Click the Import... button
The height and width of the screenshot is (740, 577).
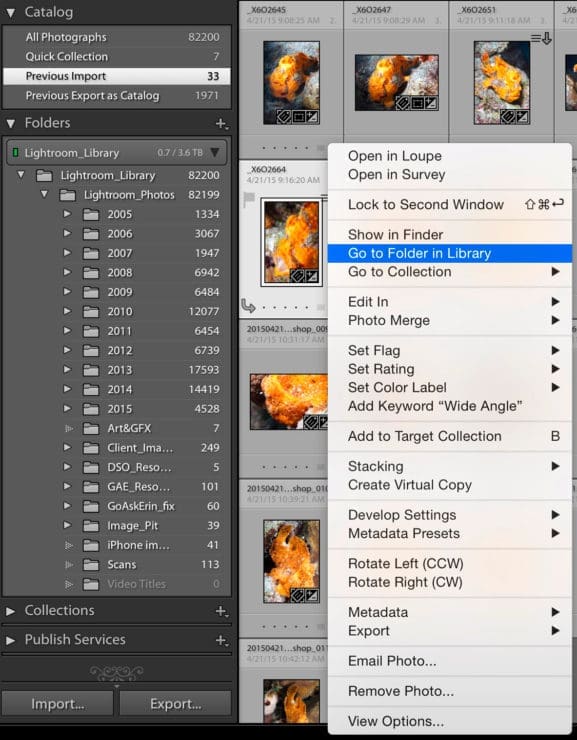(x=58, y=704)
